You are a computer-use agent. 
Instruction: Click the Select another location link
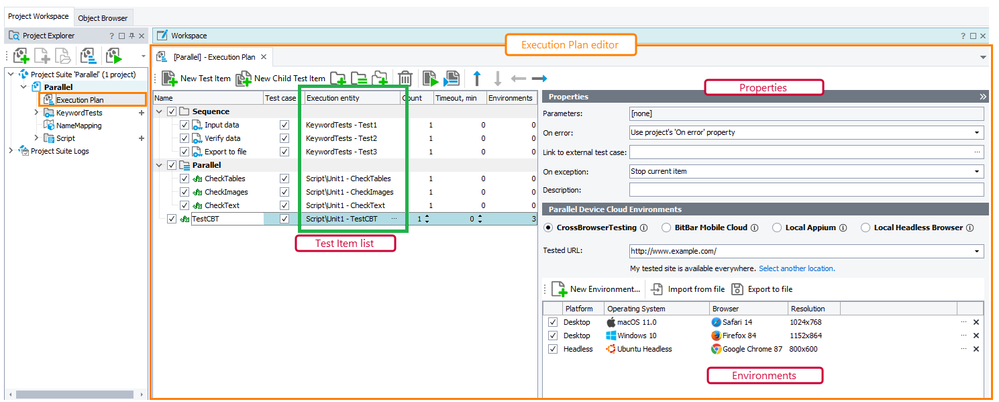[796, 268]
